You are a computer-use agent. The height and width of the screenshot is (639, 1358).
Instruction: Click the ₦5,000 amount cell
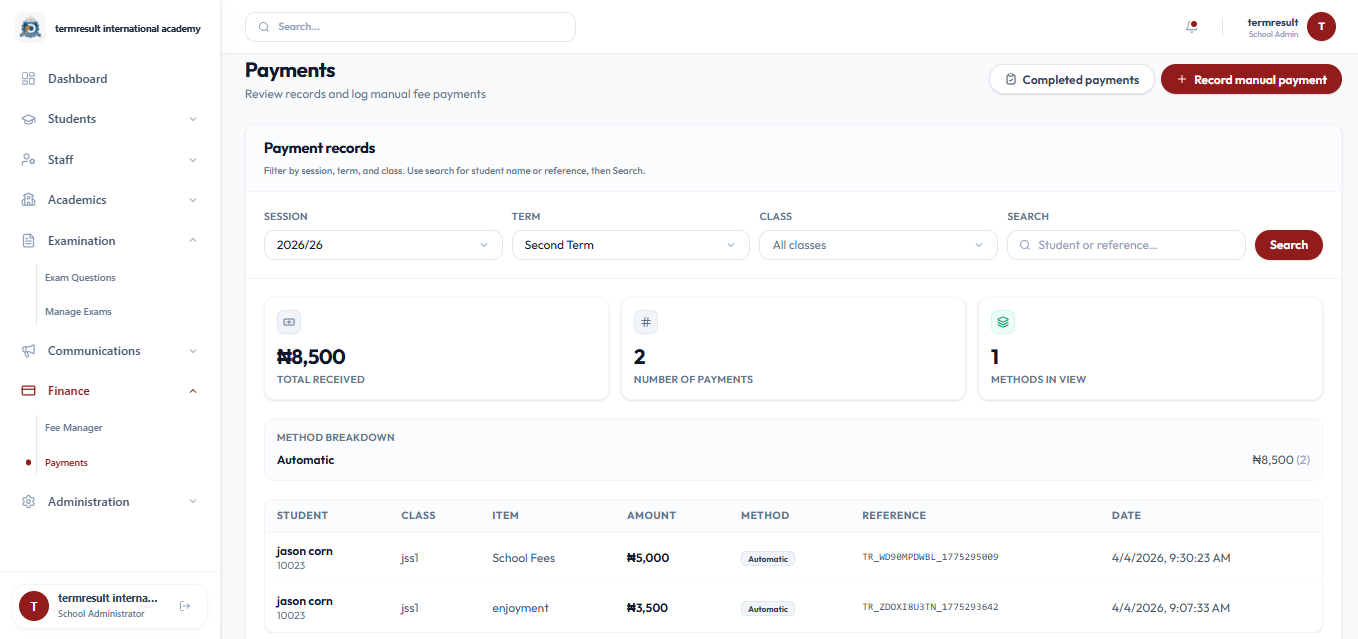648,558
